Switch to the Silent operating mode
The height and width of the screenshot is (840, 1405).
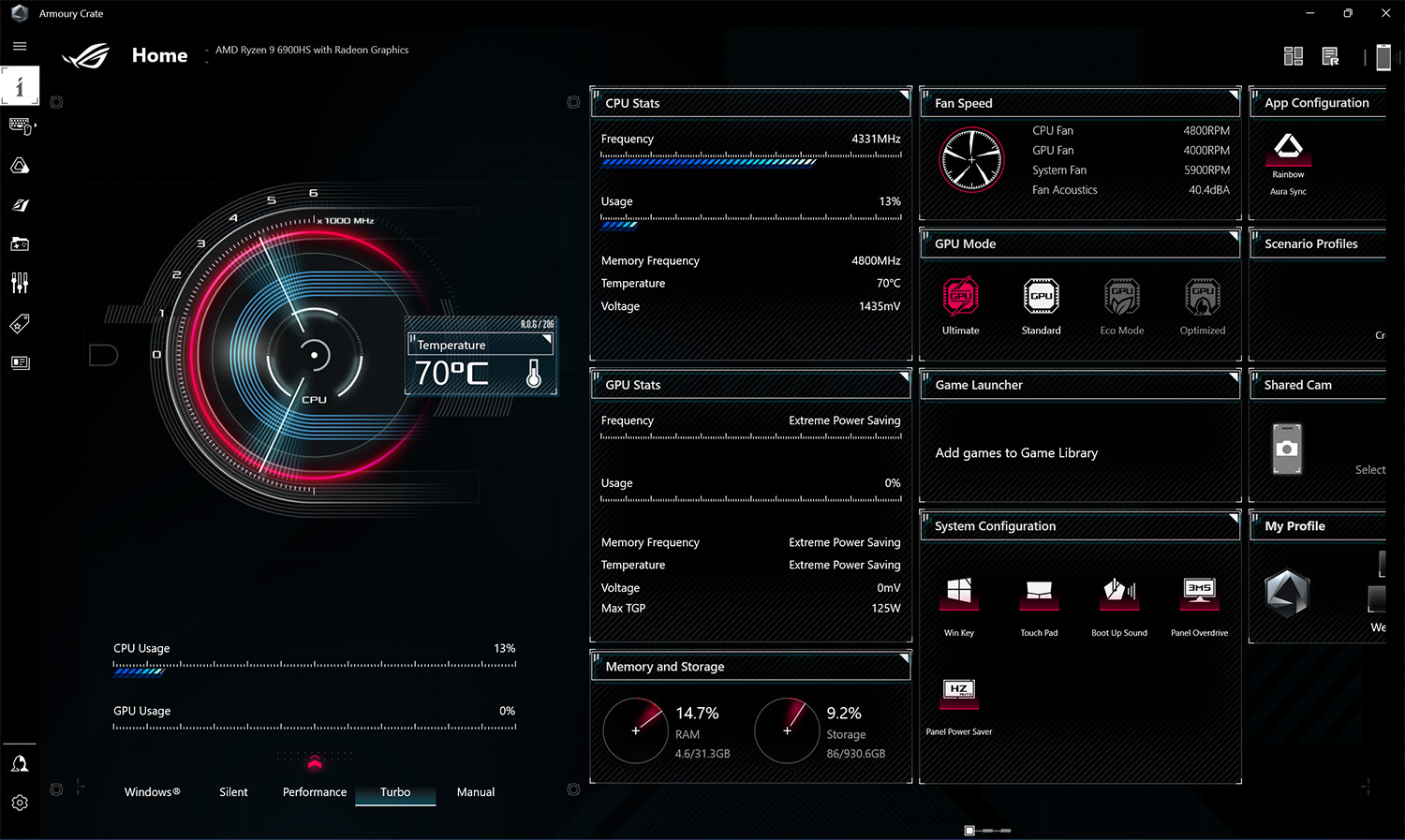[233, 791]
